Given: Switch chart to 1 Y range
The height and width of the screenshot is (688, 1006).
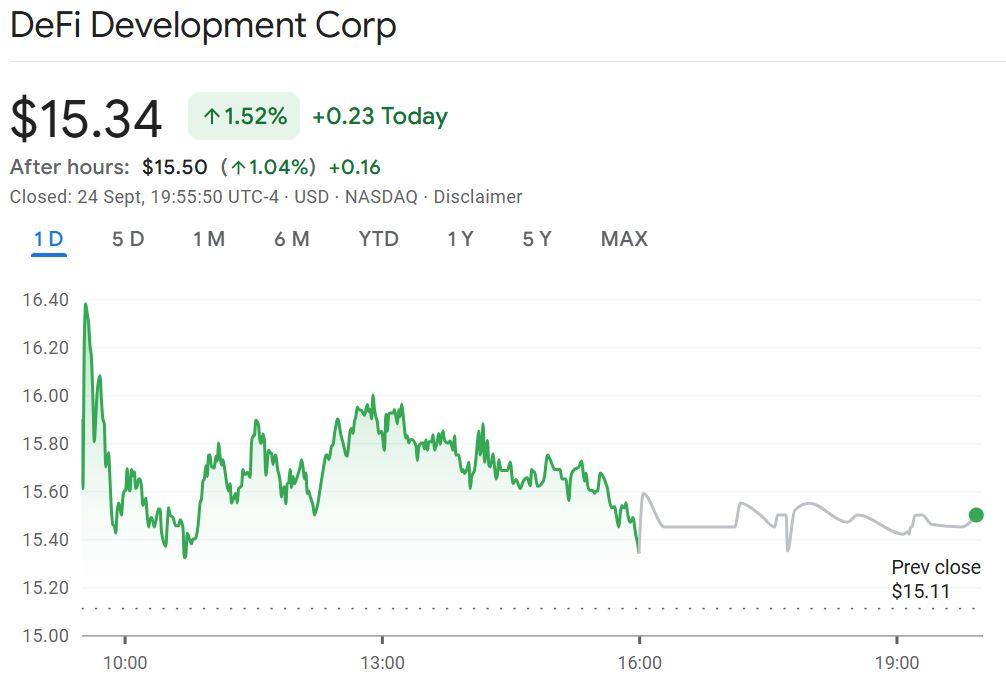Looking at the screenshot, I should (460, 239).
